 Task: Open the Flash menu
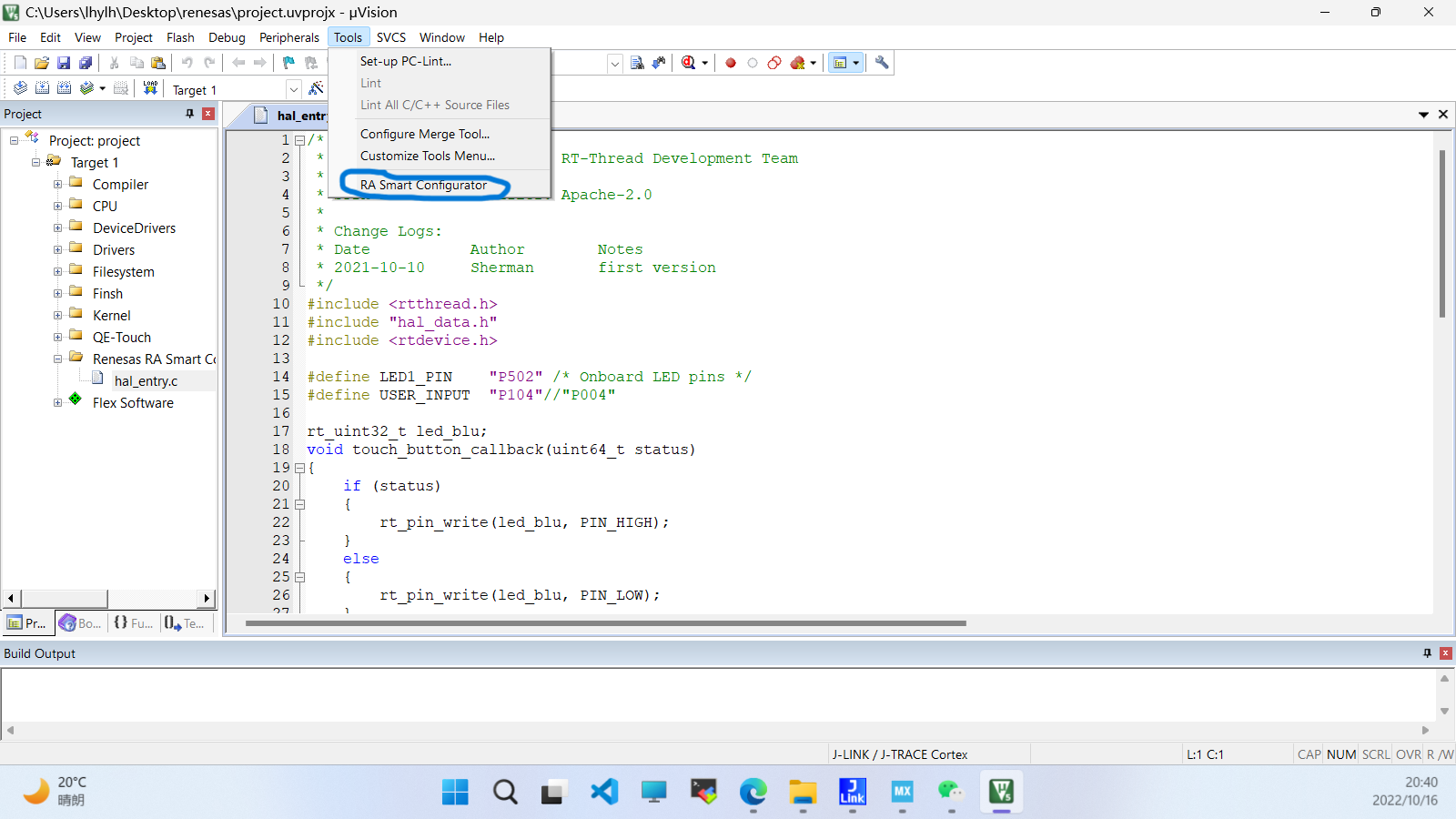click(180, 37)
